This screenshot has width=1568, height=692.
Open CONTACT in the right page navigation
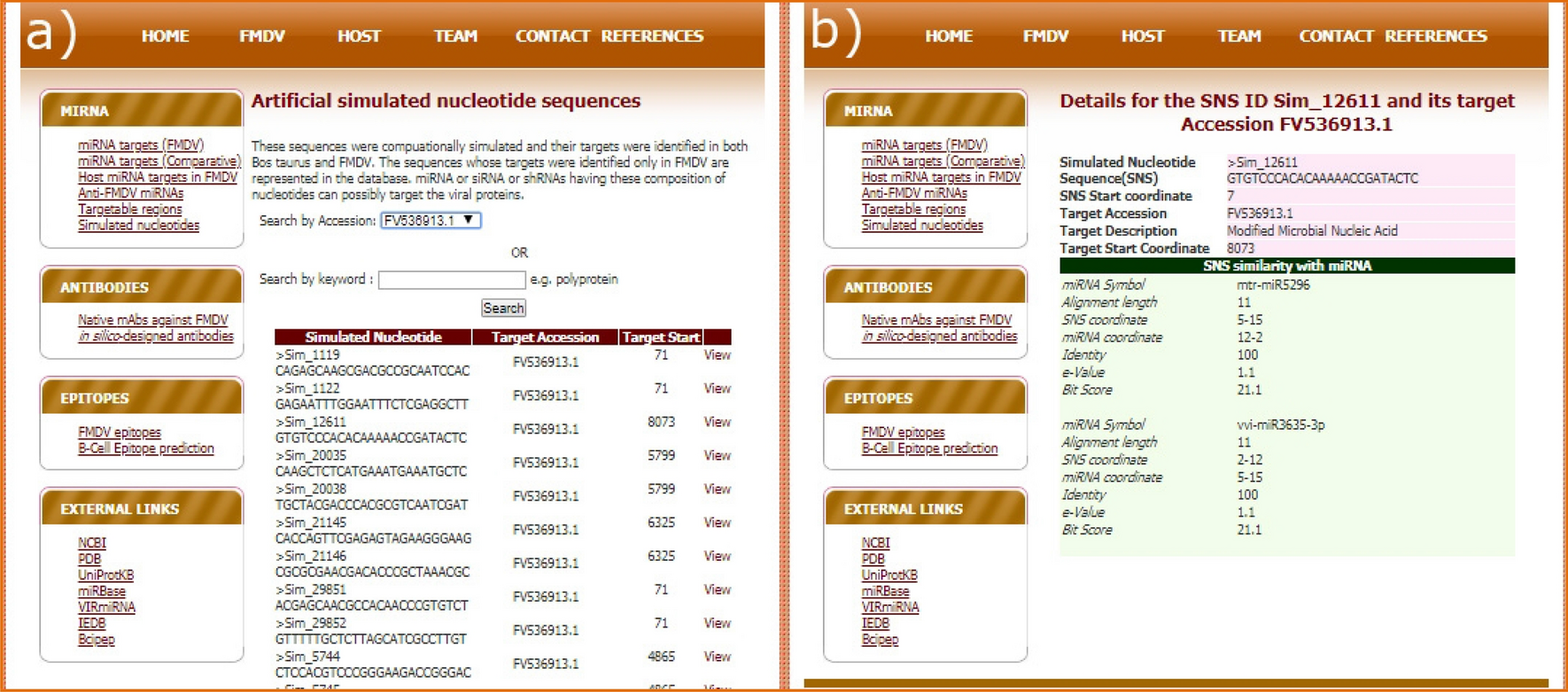1337,36
